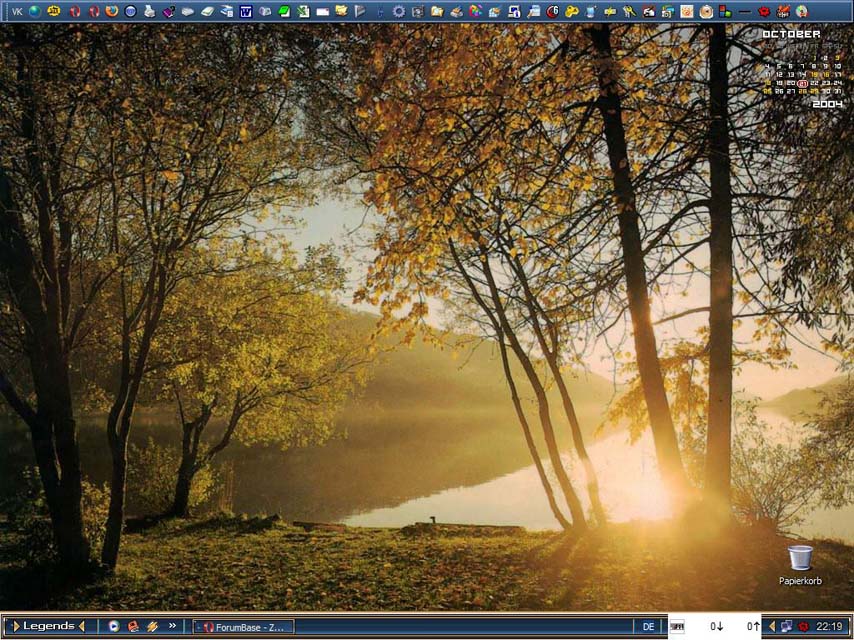The width and height of the screenshot is (854, 640).
Task: Open red gear icon in top toolbar
Action: point(764,11)
